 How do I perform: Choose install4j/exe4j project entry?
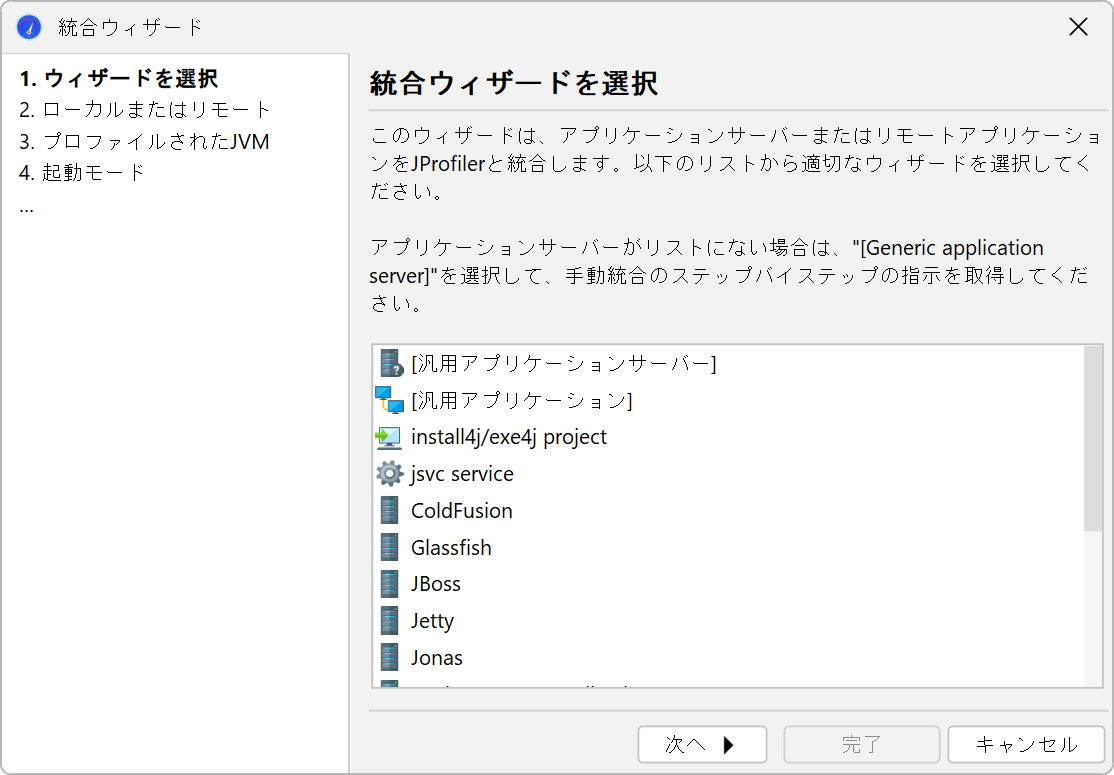(728, 437)
